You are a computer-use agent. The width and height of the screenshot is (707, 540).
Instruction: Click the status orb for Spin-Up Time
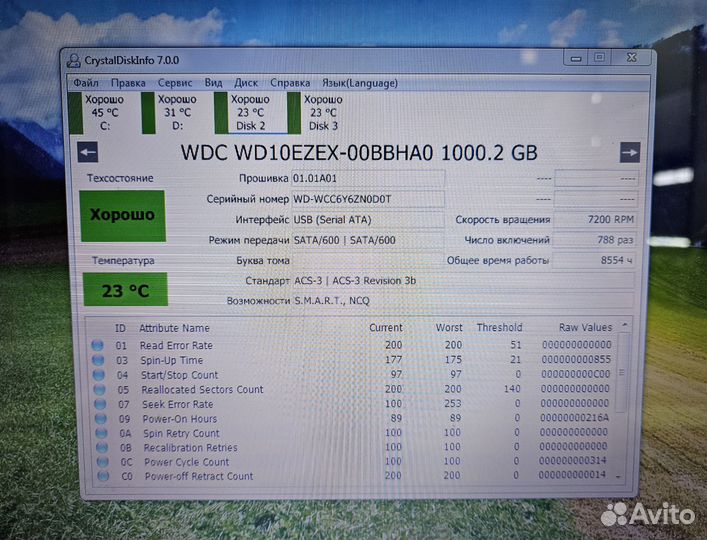[x=98, y=360]
